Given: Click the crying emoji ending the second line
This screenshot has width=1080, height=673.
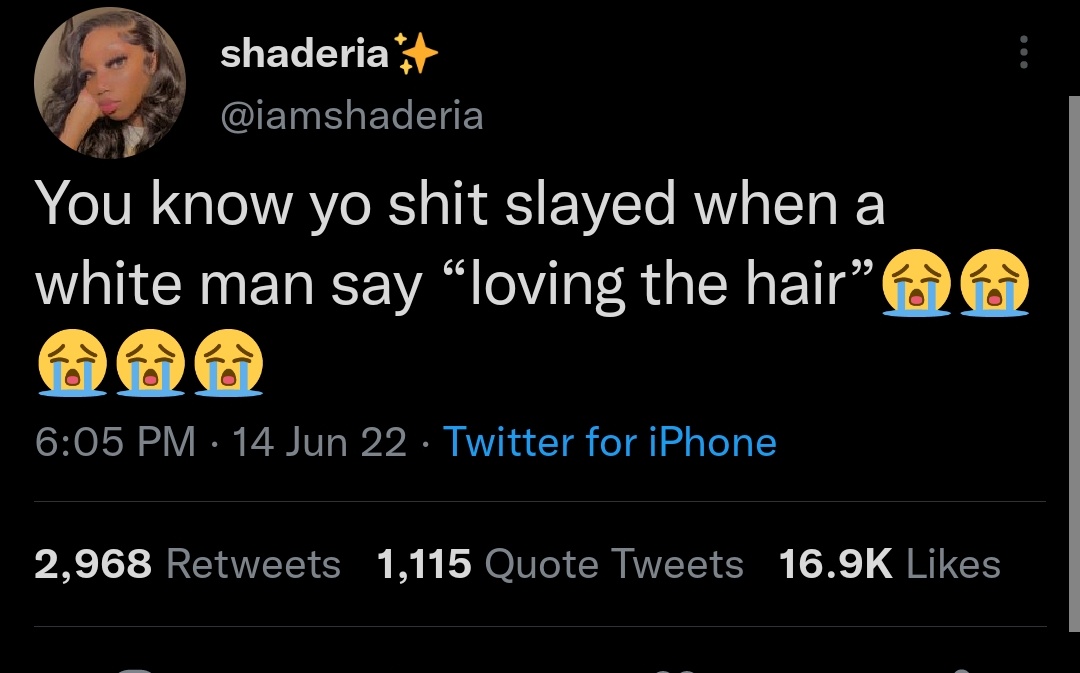Looking at the screenshot, I should [995, 282].
